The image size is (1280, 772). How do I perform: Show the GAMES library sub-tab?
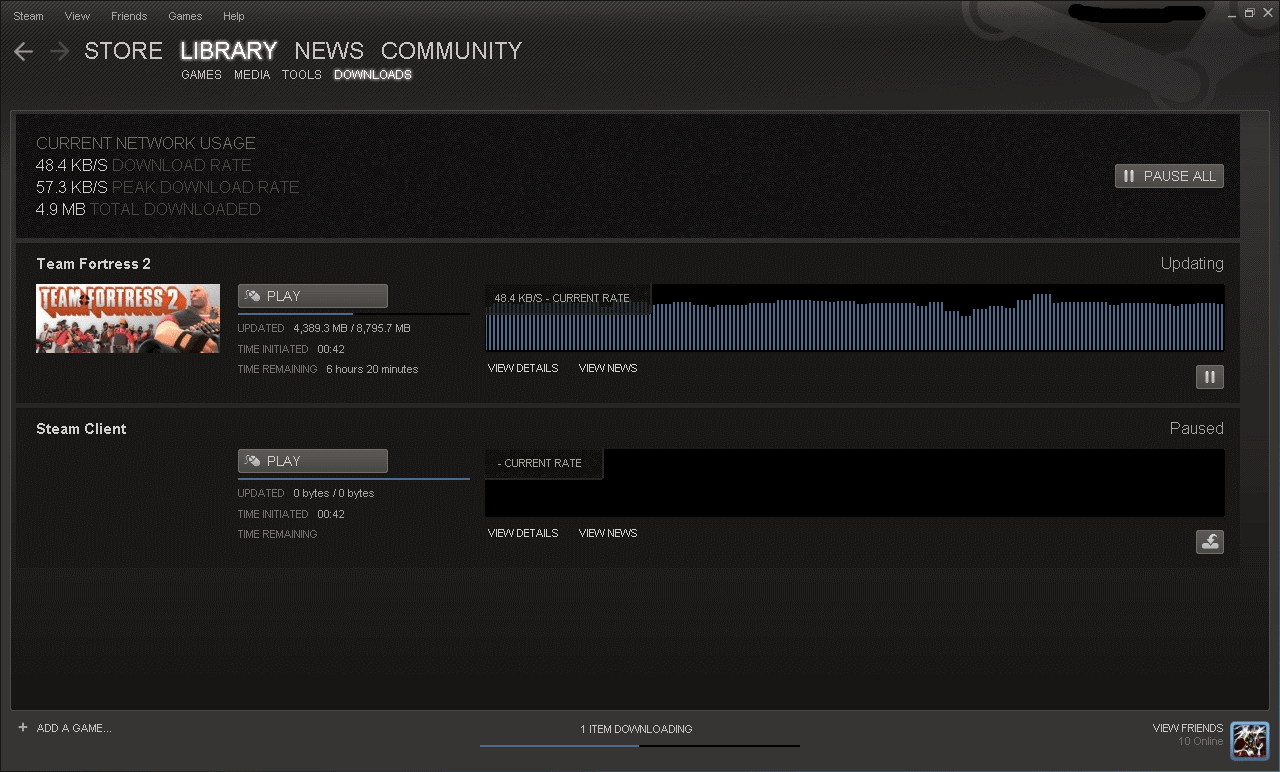pos(201,75)
